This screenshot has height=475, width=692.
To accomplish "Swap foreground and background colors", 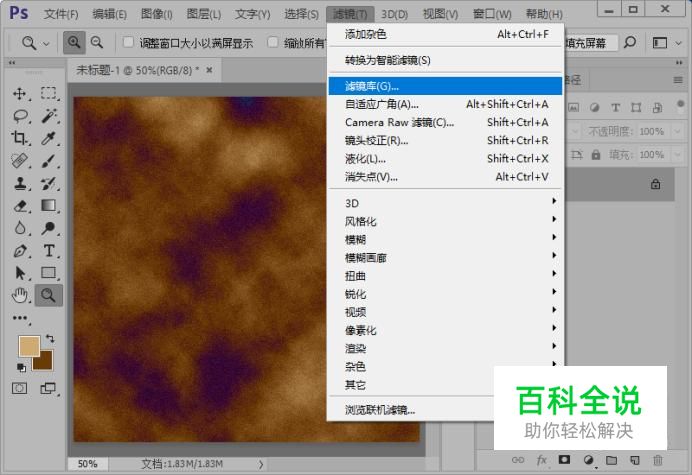I will (50, 339).
